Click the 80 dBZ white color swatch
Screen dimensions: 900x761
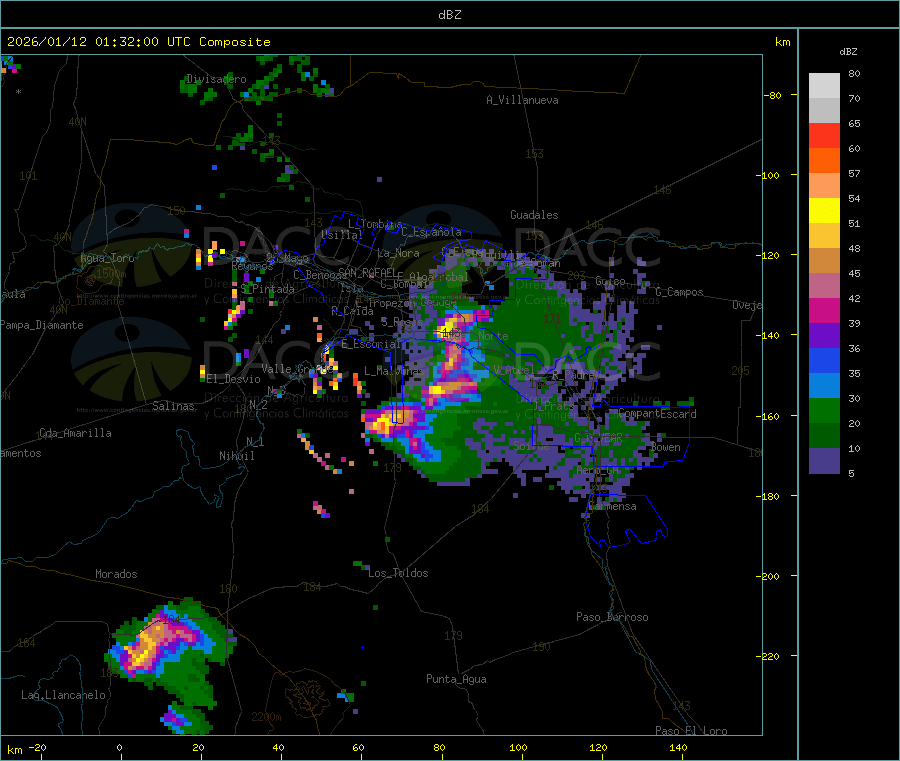tap(824, 86)
